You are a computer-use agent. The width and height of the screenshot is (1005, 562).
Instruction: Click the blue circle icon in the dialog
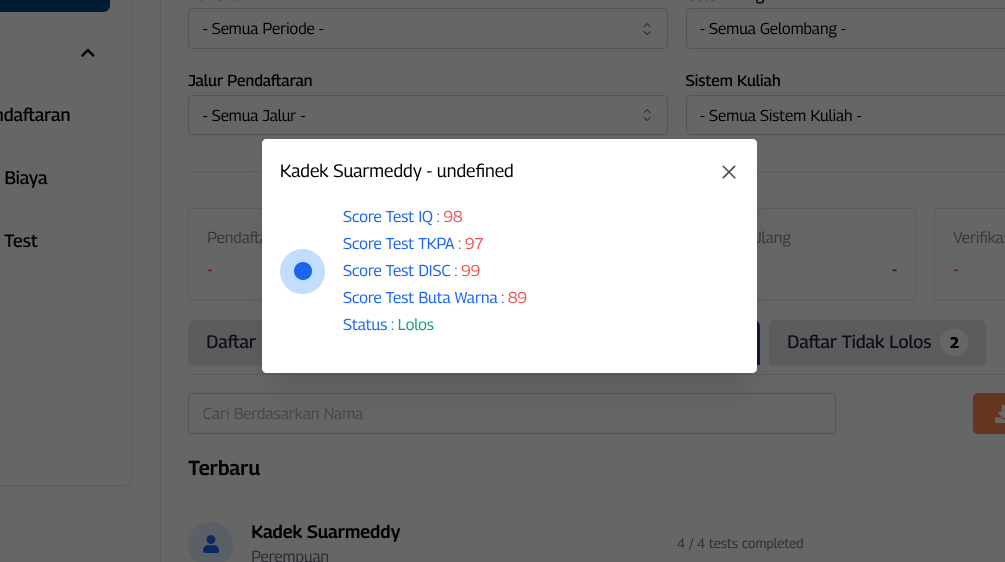click(x=302, y=271)
